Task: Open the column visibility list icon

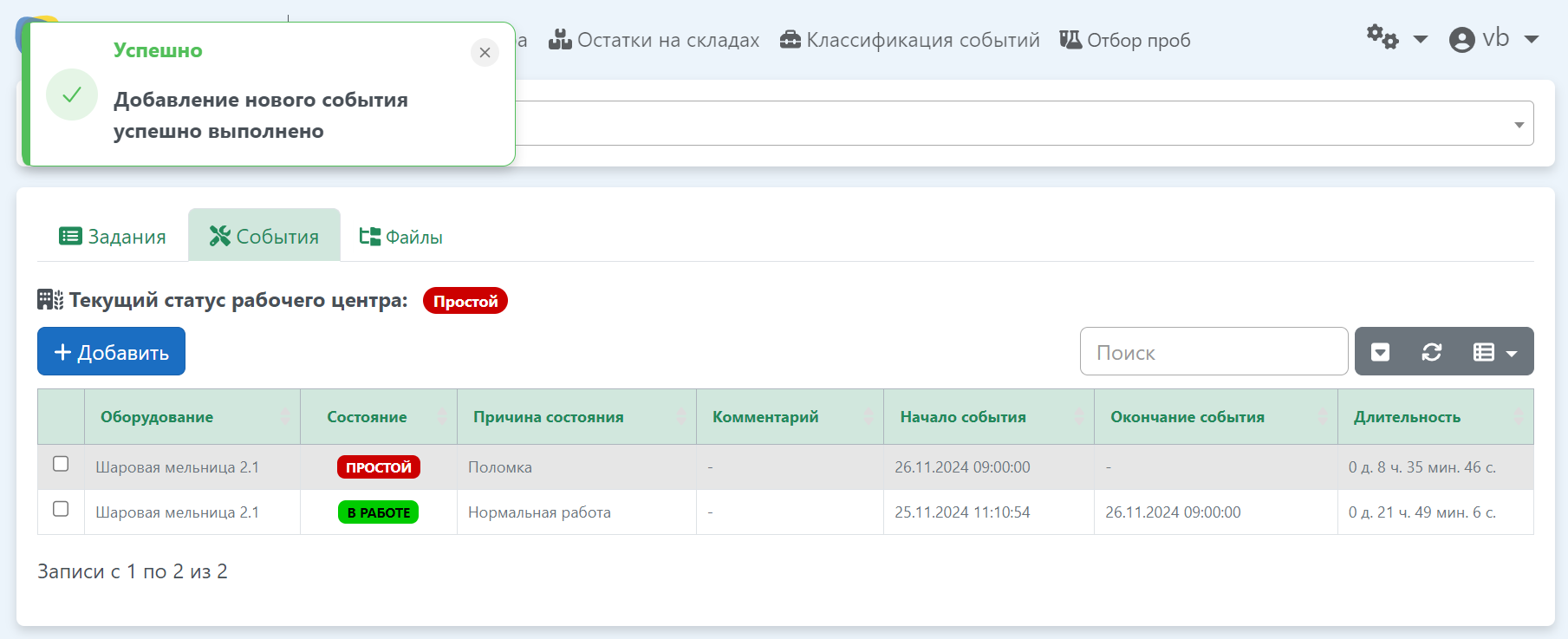Action: pyautogui.click(x=1494, y=352)
